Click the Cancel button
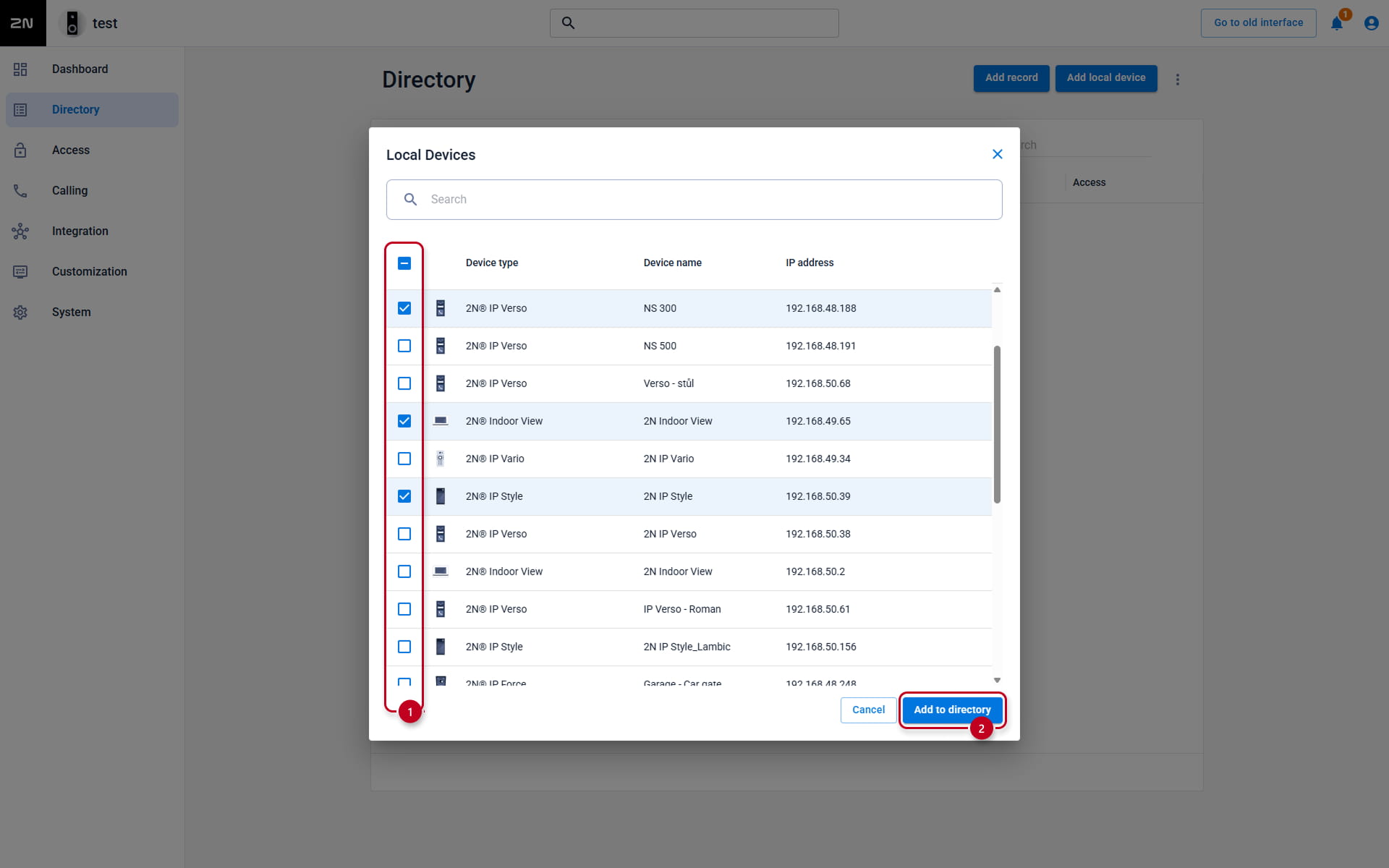The height and width of the screenshot is (868, 1389). pos(868,710)
